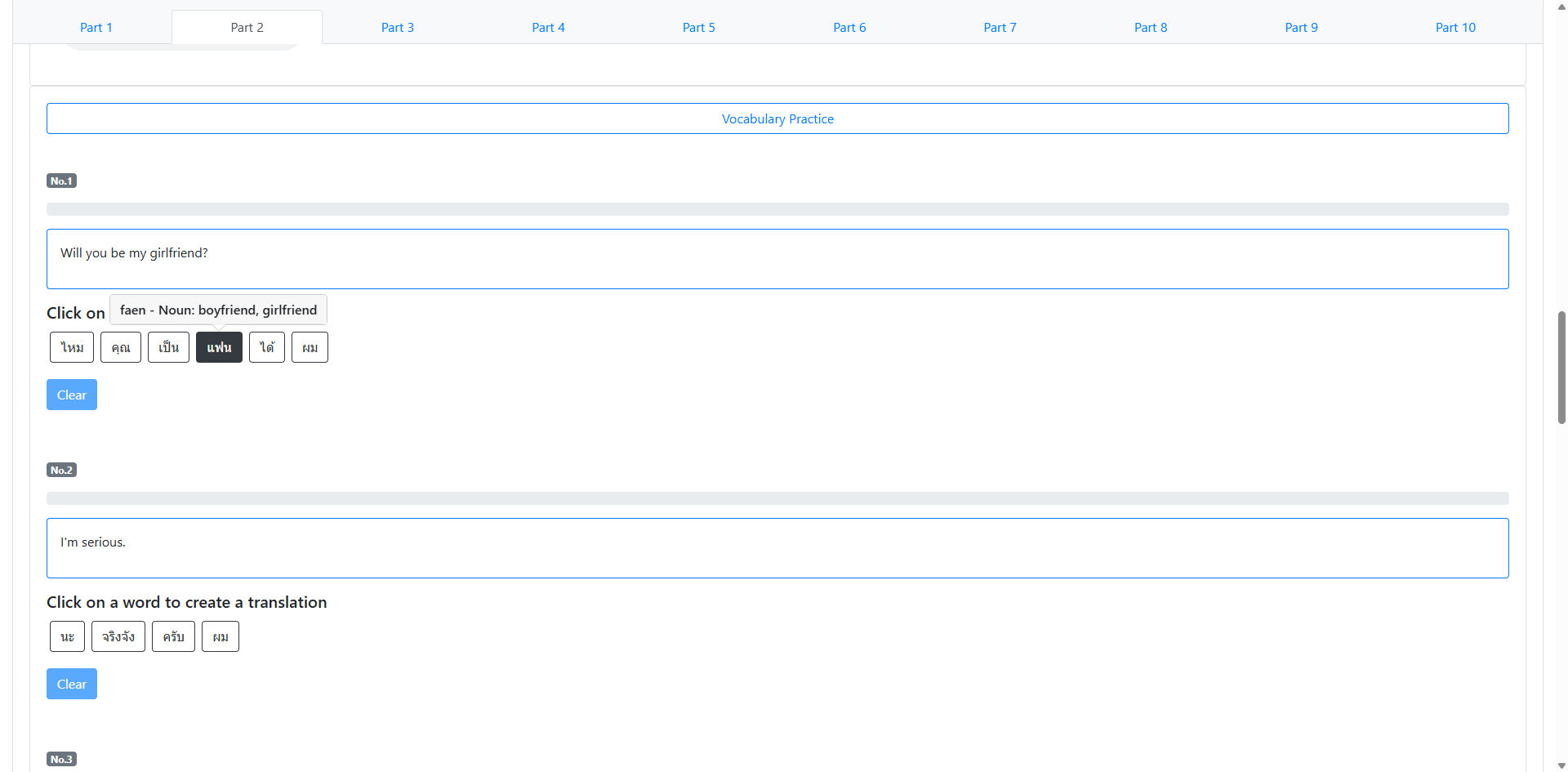Click the highlighted word แฟน
This screenshot has width=1568, height=772.
[219, 347]
